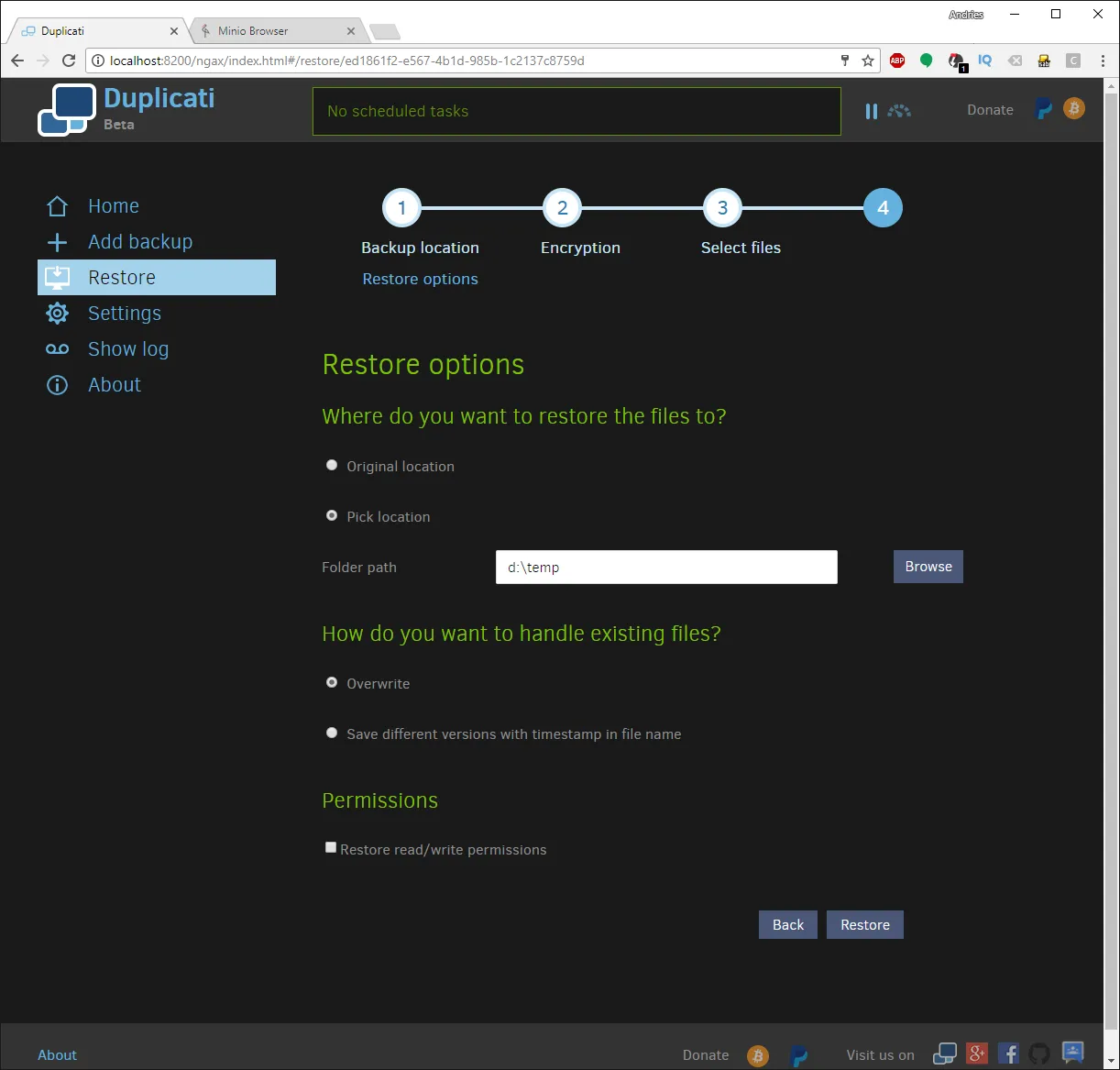Select the Original location radio button
1120x1070 pixels.
tap(332, 466)
